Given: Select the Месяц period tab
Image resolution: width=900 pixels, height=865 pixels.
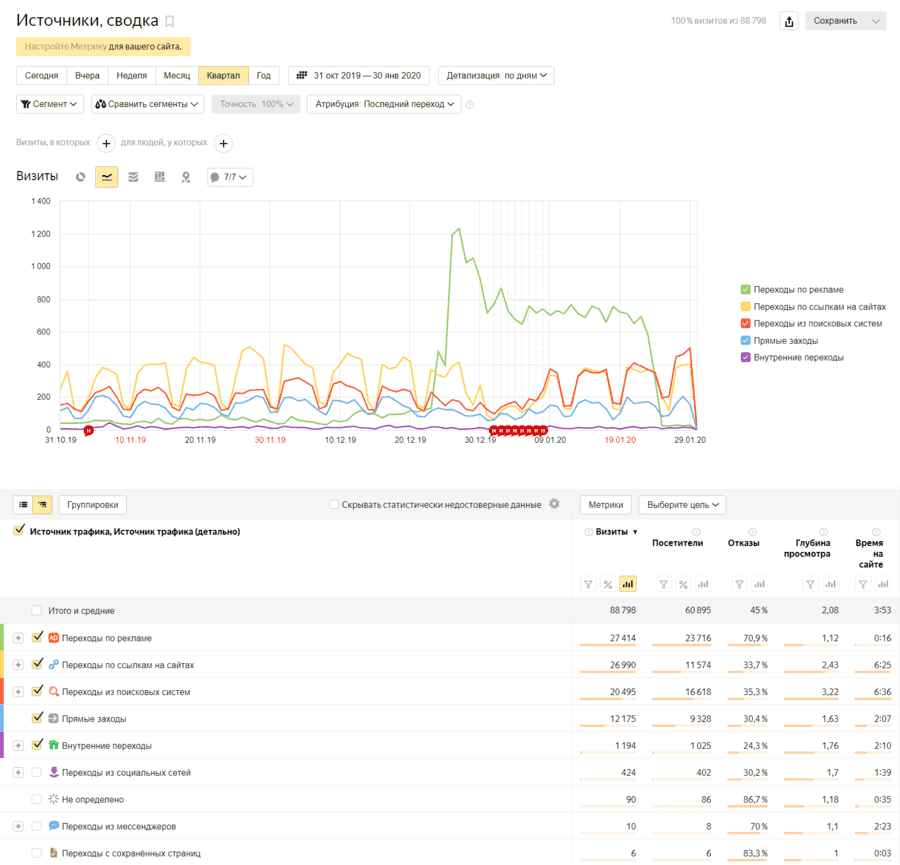Looking at the screenshot, I should (x=176, y=76).
